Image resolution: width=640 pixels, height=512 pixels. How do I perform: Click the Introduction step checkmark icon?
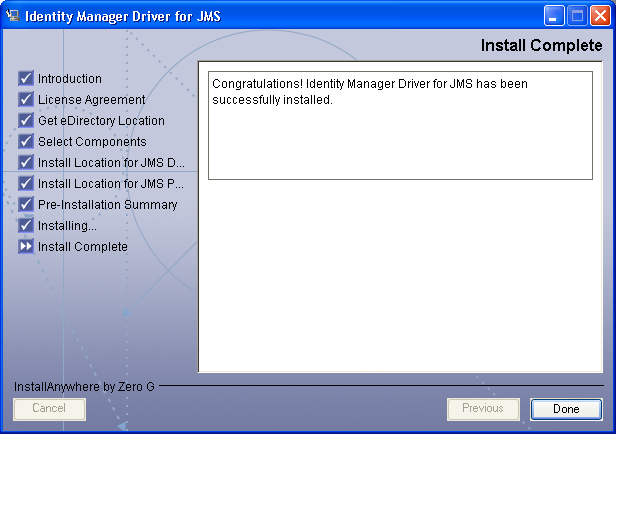click(x=26, y=78)
